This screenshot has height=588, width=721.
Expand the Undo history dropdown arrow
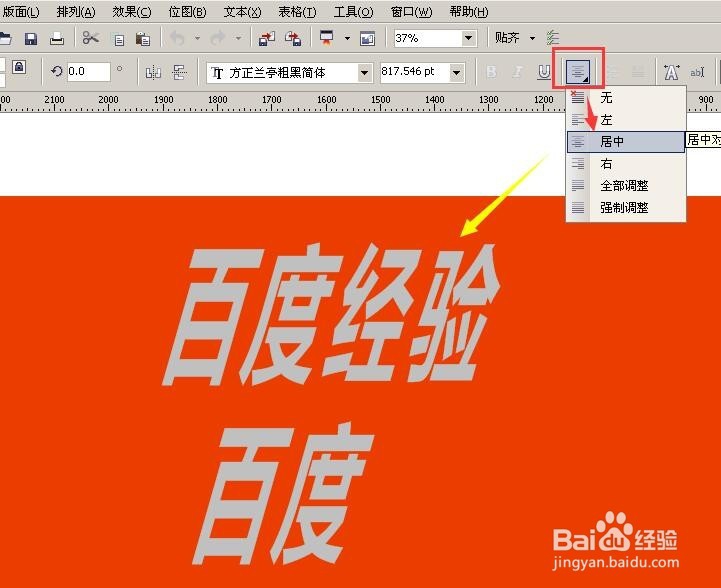[x=198, y=38]
